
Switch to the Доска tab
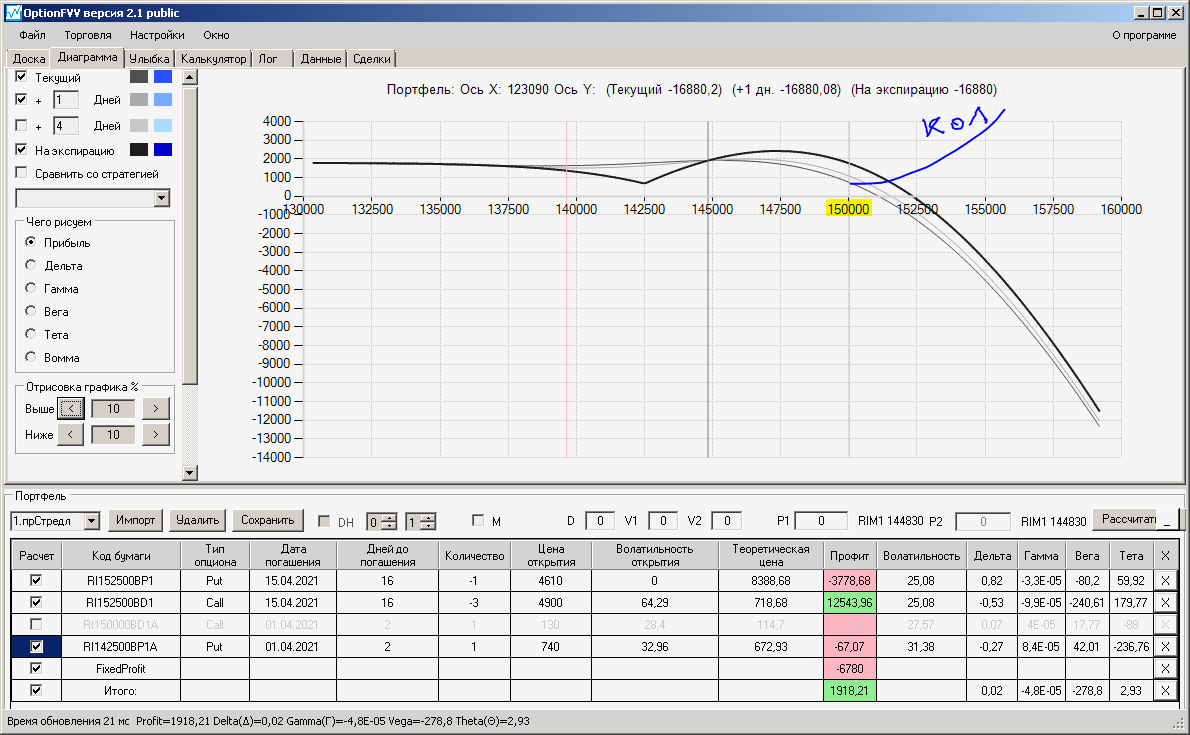tap(29, 59)
